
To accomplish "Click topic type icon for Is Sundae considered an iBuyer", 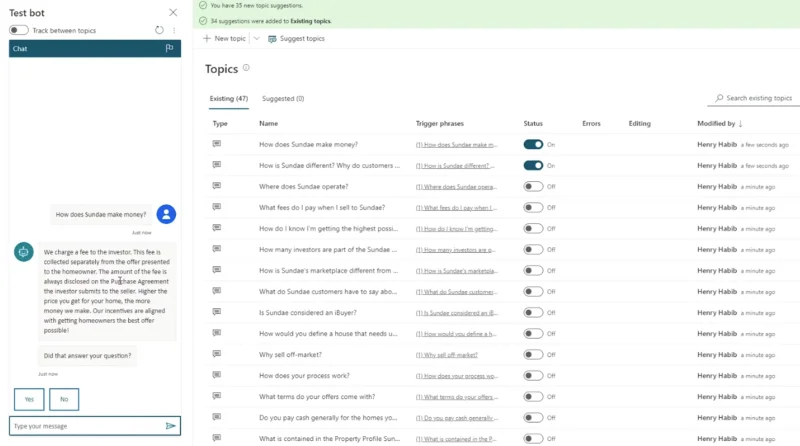I will click(x=217, y=312).
